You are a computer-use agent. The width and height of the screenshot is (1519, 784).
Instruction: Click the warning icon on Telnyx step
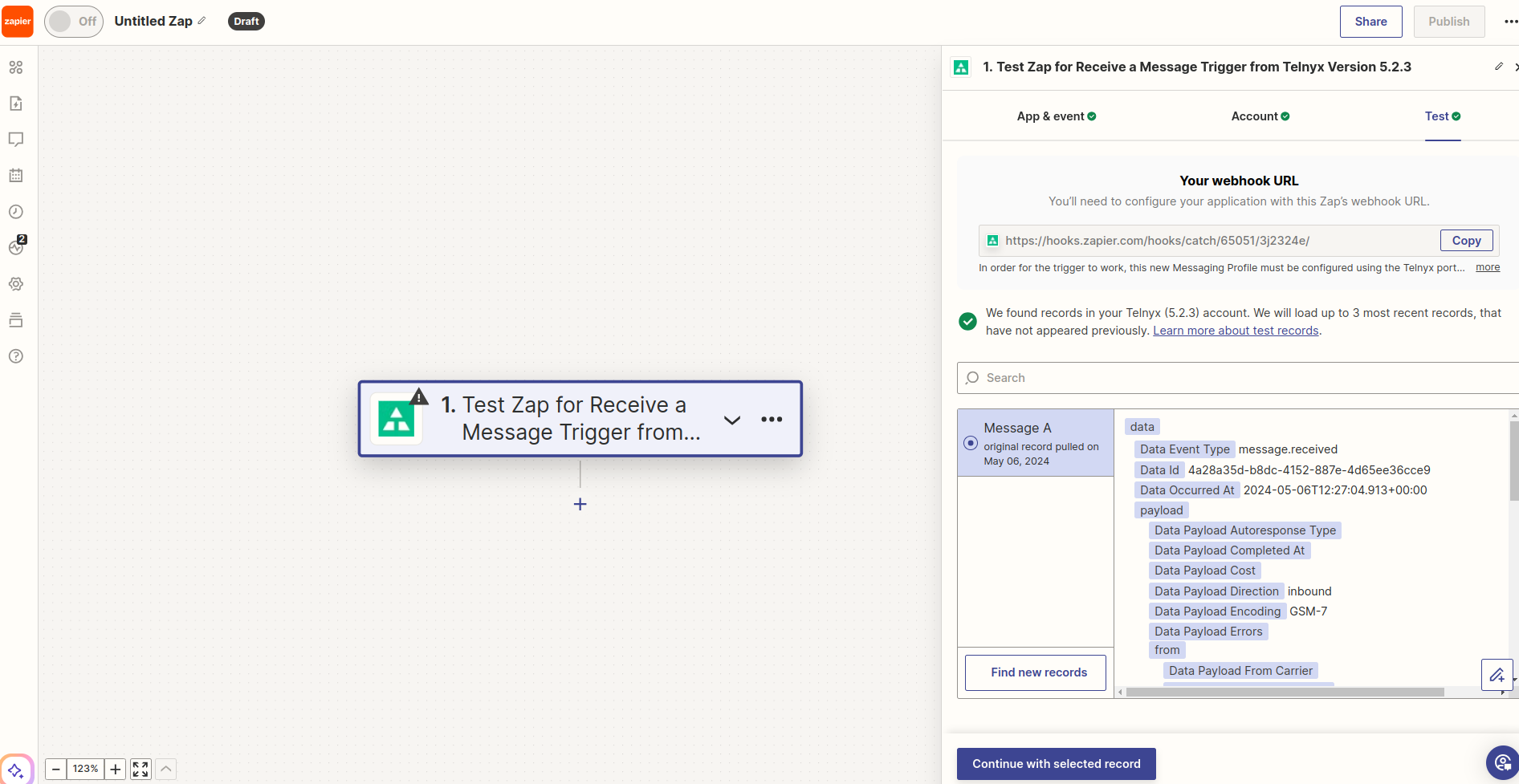(x=419, y=396)
